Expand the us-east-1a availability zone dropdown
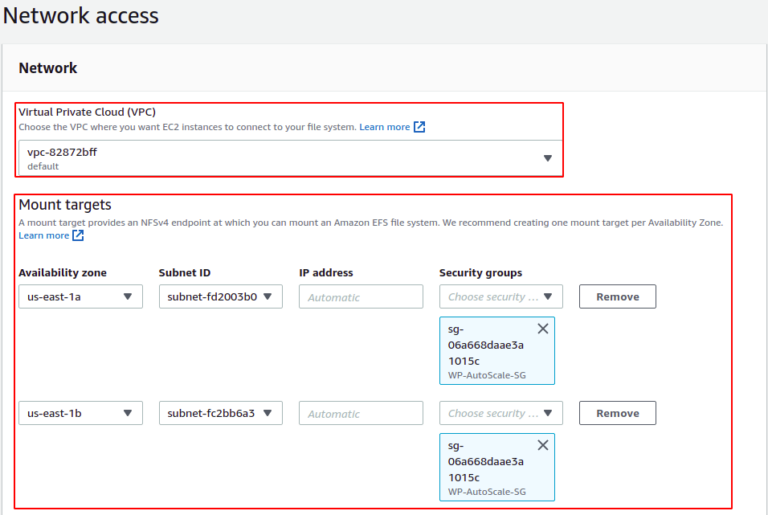The height and width of the screenshot is (515, 768). 80,296
